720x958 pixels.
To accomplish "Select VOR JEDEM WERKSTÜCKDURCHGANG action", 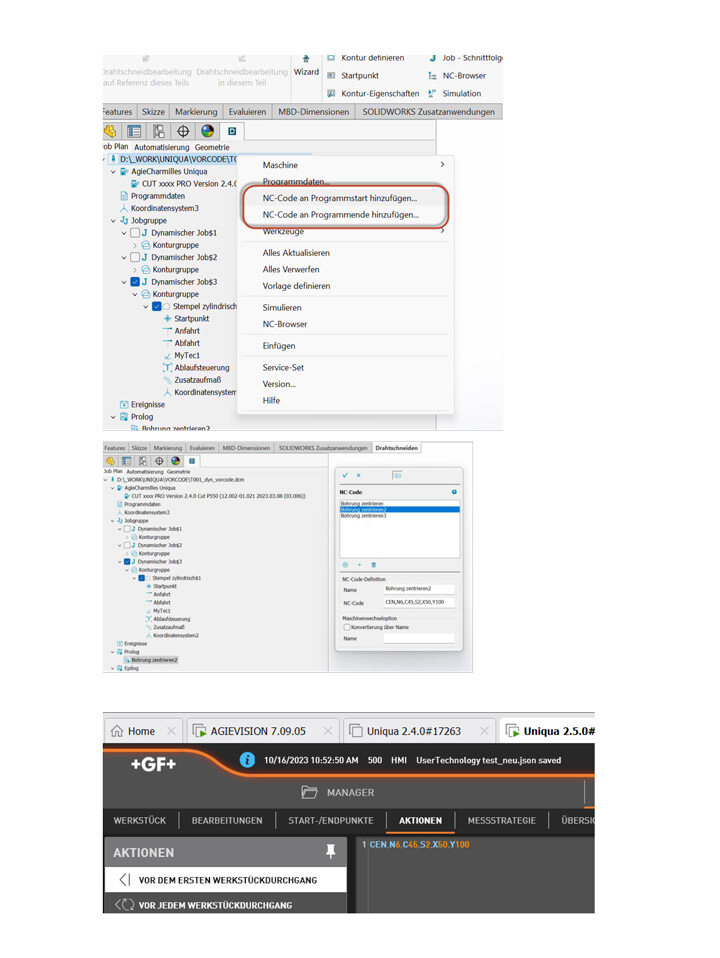I will [x=215, y=905].
